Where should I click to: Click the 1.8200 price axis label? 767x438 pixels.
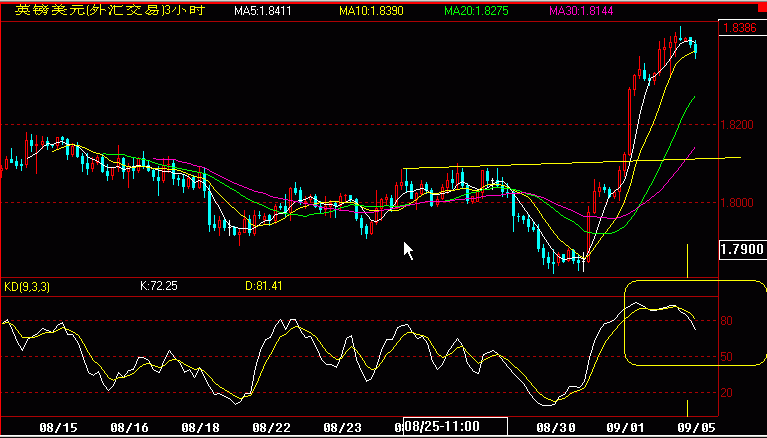pyautogui.click(x=737, y=125)
